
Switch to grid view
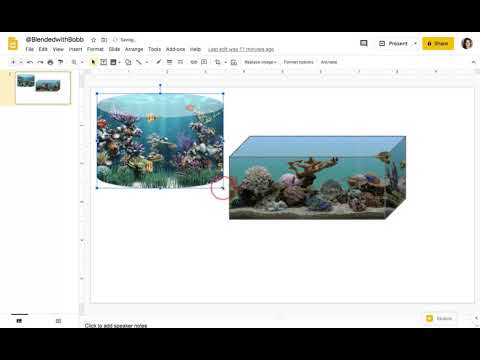click(58, 321)
